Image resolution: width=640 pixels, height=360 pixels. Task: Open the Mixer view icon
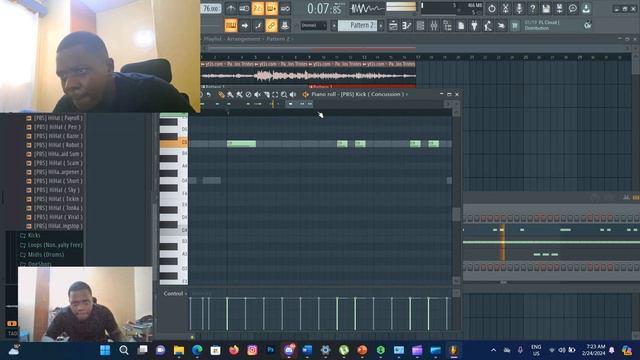433,26
